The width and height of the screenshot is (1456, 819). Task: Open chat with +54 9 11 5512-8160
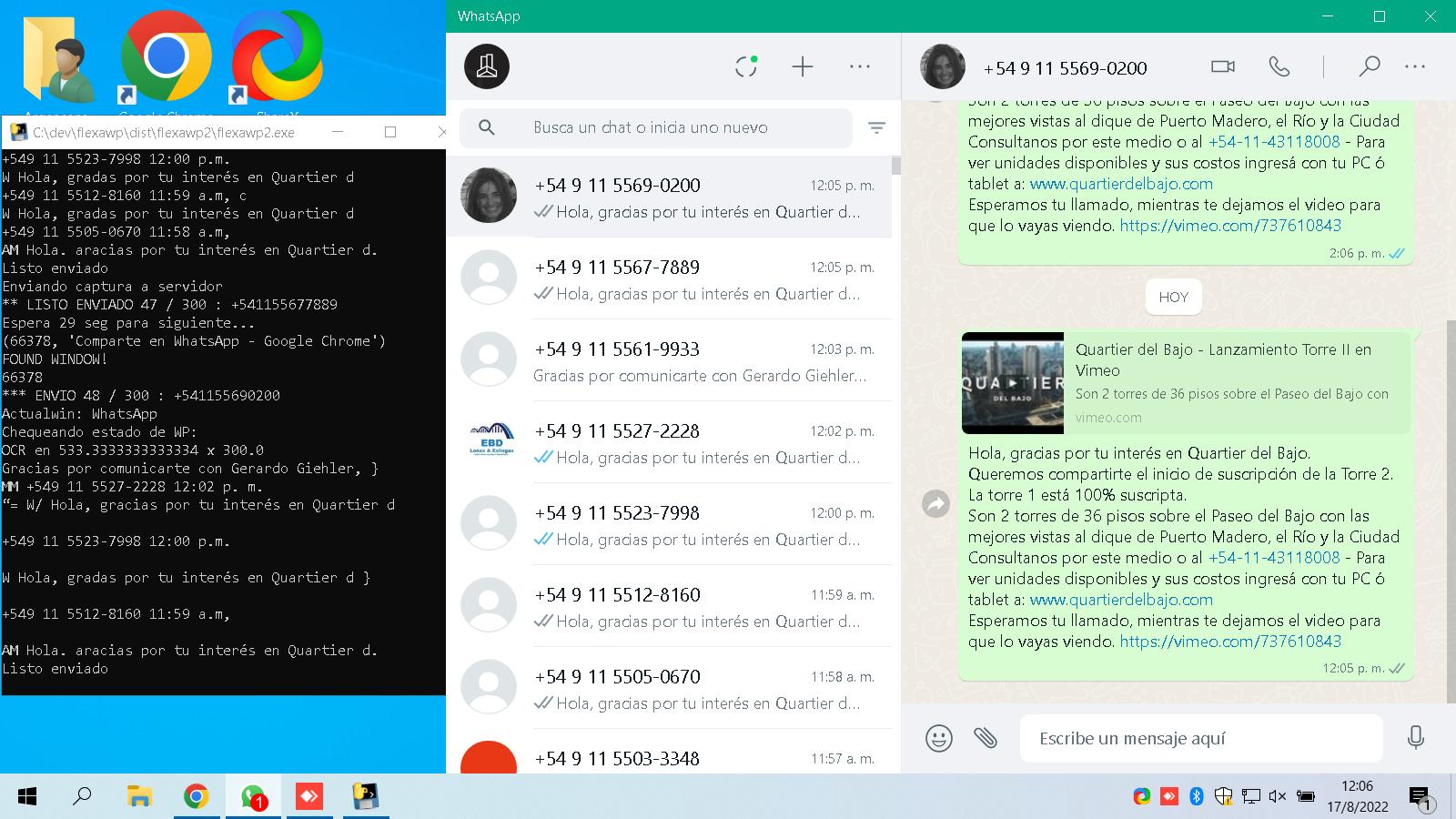pos(669,606)
